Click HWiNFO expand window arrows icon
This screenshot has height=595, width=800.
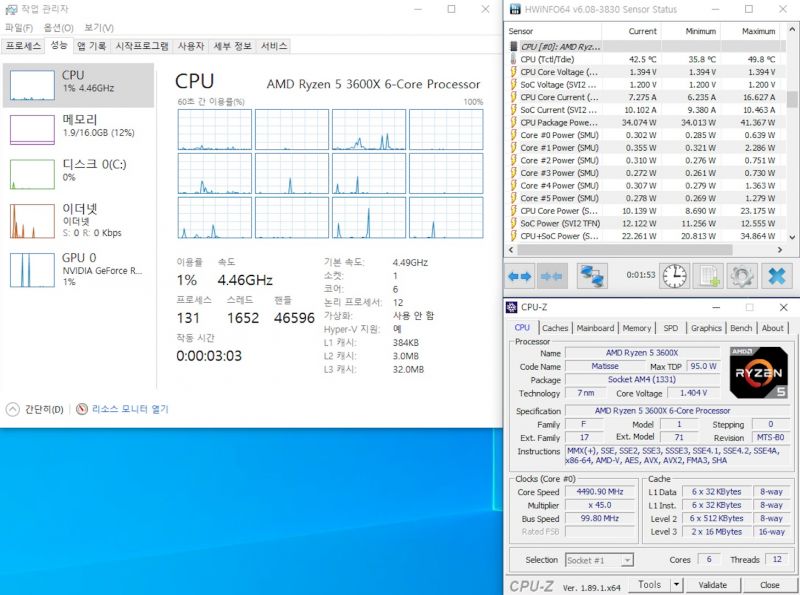coord(519,276)
